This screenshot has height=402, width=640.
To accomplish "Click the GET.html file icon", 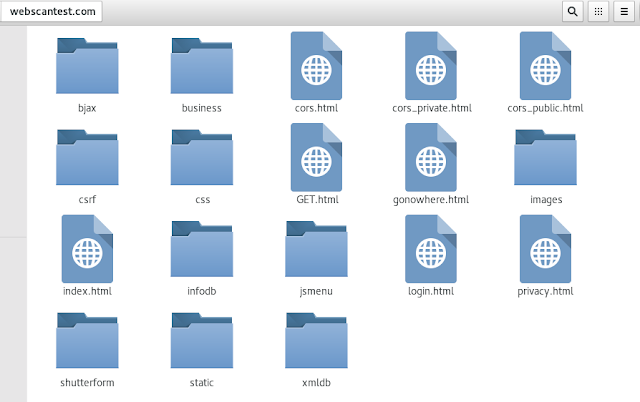I will pos(316,157).
